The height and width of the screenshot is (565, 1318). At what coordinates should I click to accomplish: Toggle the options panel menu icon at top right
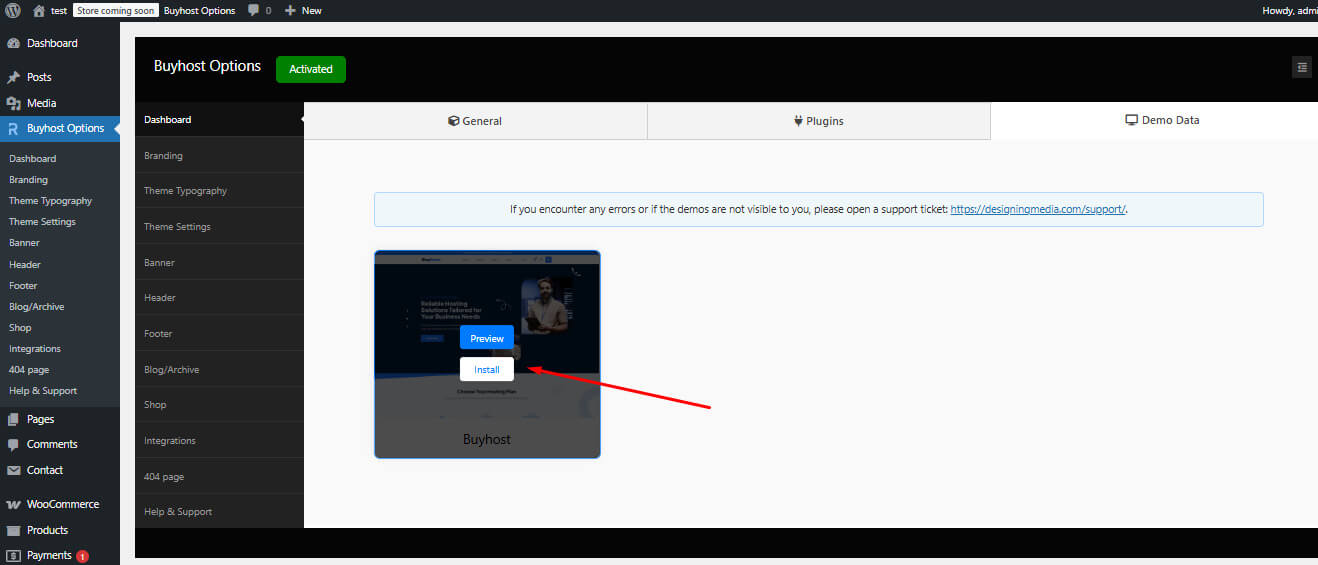(1301, 67)
